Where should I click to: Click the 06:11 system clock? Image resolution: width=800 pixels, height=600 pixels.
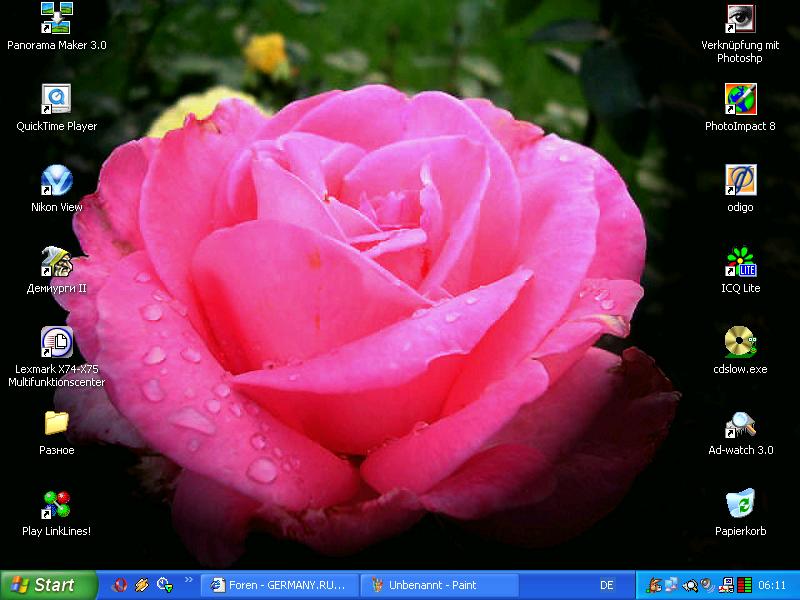coord(772,585)
